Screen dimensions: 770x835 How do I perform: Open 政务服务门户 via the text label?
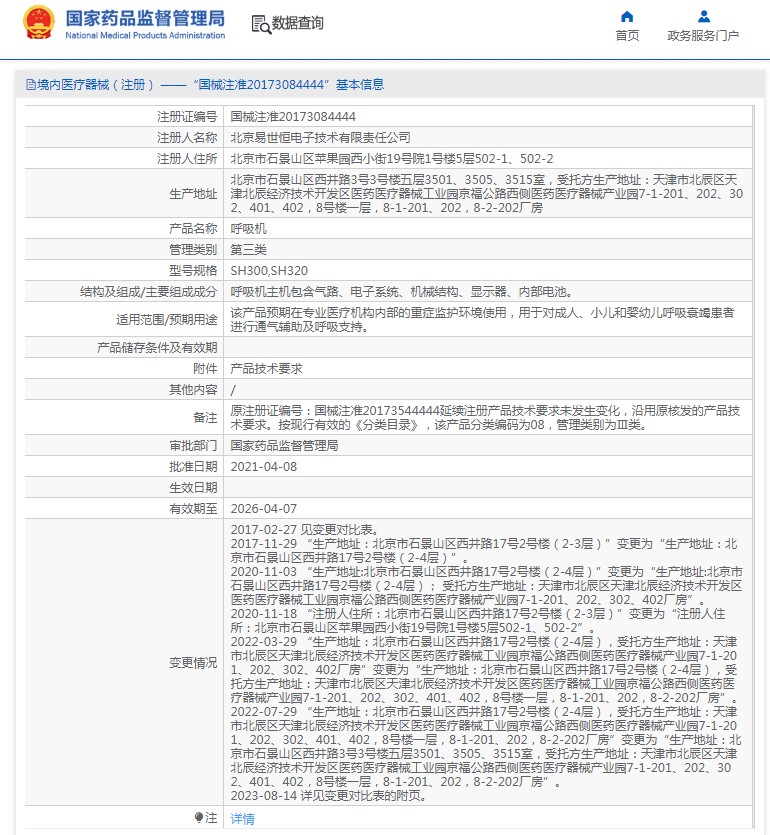point(703,36)
